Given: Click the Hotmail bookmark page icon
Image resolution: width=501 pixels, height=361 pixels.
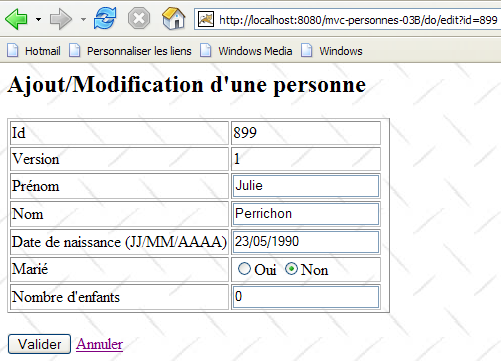Looking at the screenshot, I should pos(13,51).
